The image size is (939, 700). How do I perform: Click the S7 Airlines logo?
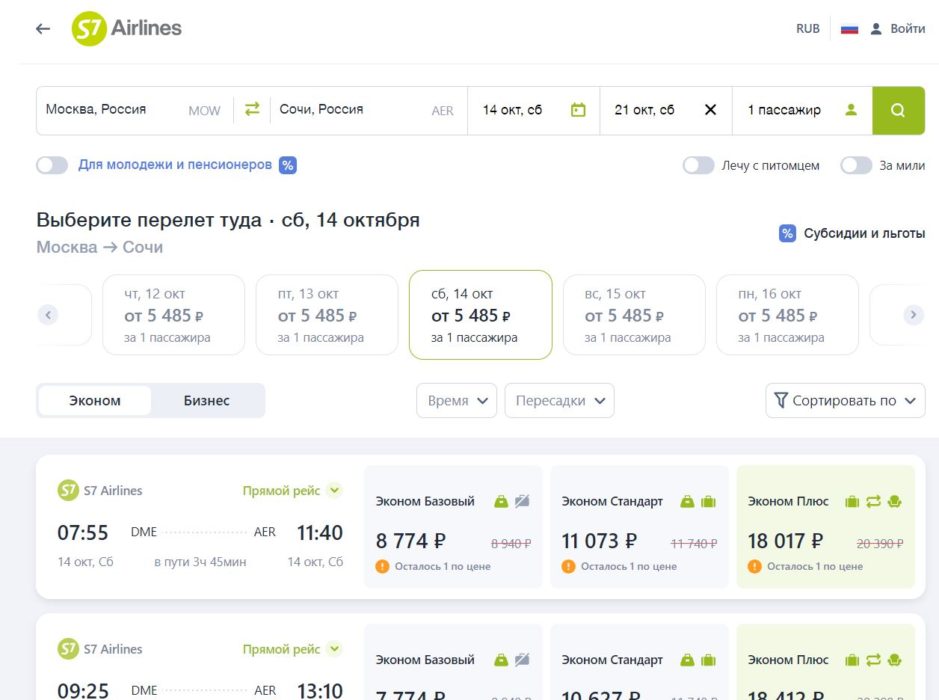pos(126,29)
